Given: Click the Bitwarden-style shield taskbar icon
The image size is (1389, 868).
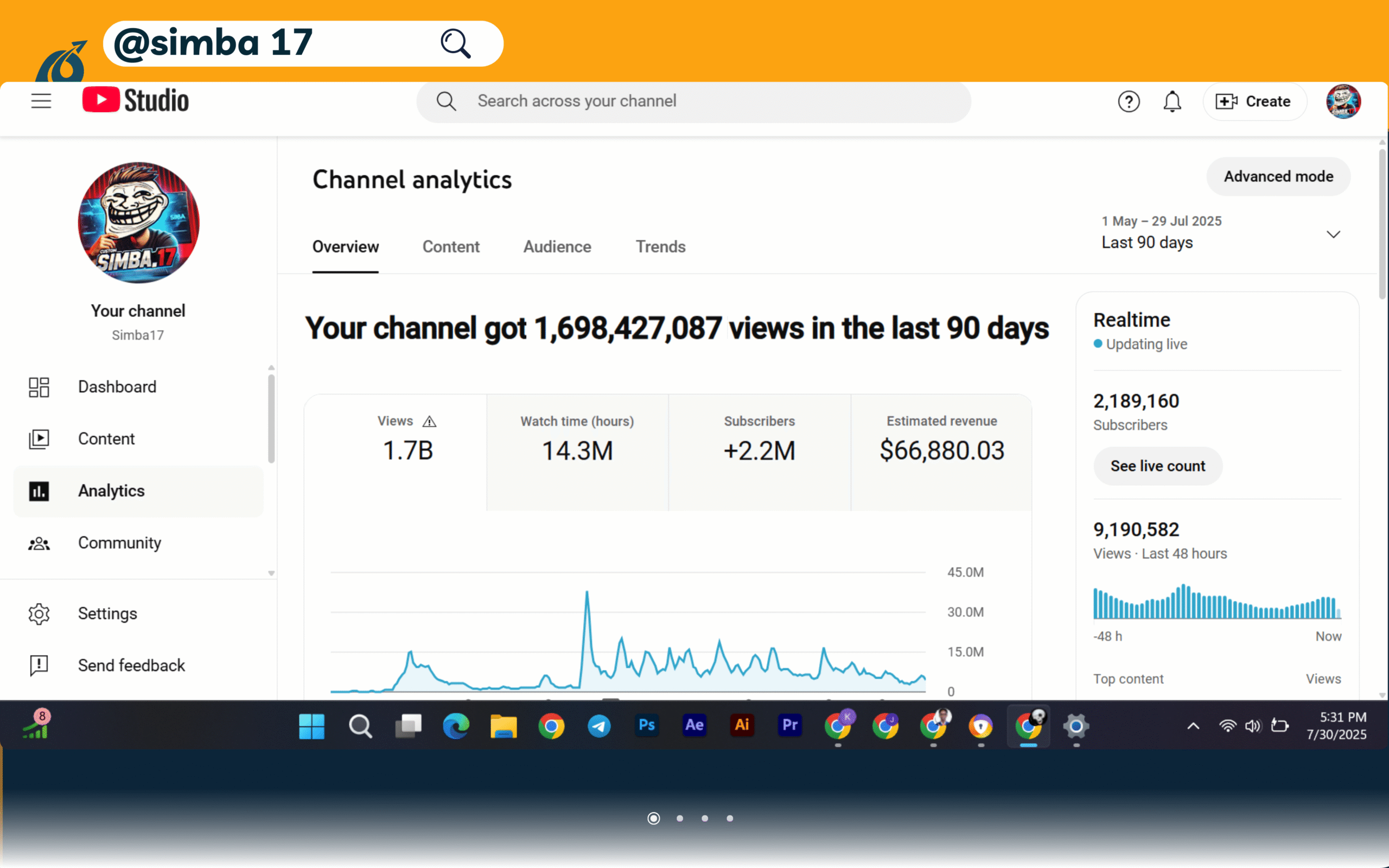Looking at the screenshot, I should coord(981,726).
